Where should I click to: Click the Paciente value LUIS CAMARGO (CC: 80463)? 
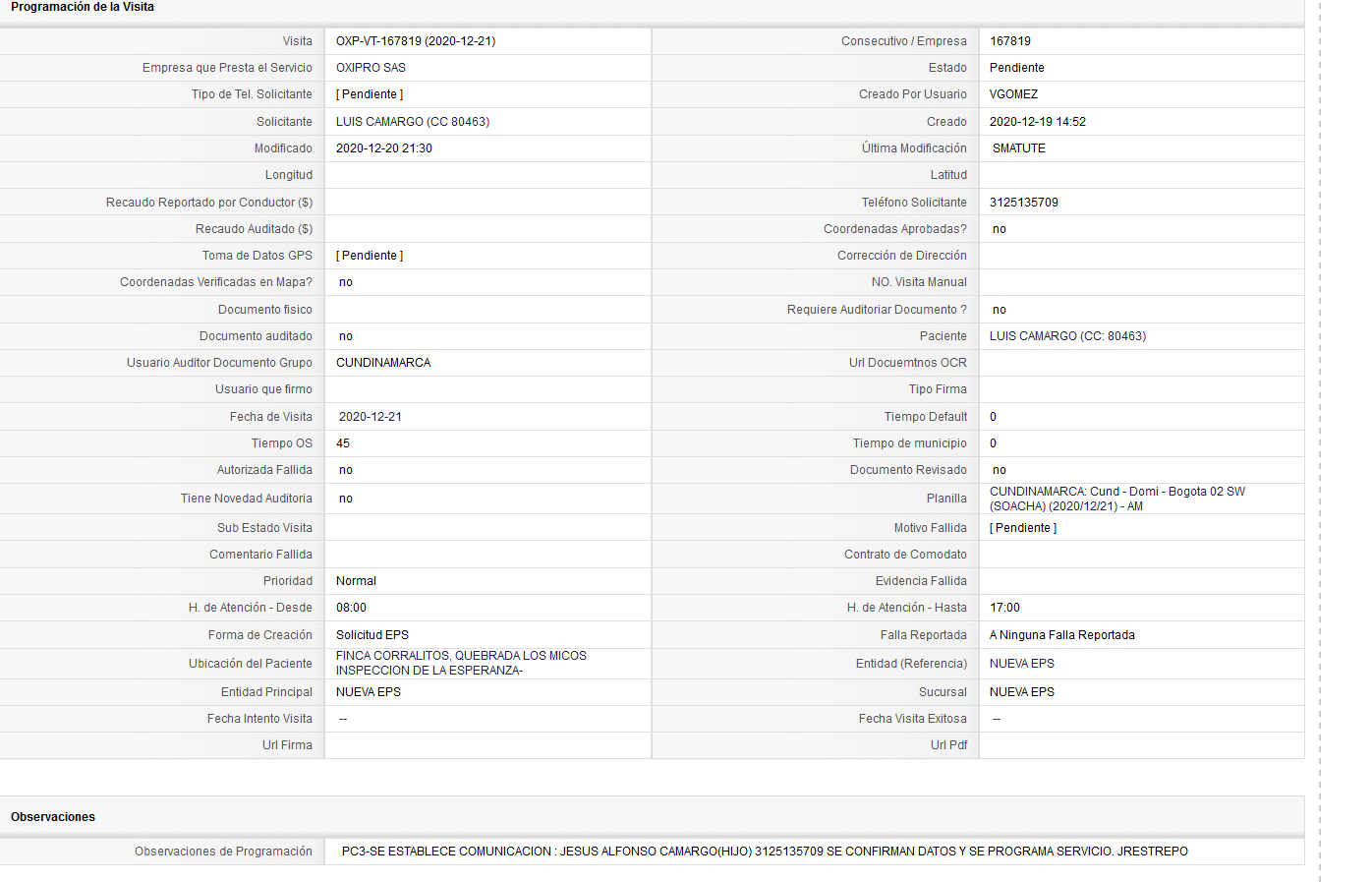click(x=1067, y=336)
